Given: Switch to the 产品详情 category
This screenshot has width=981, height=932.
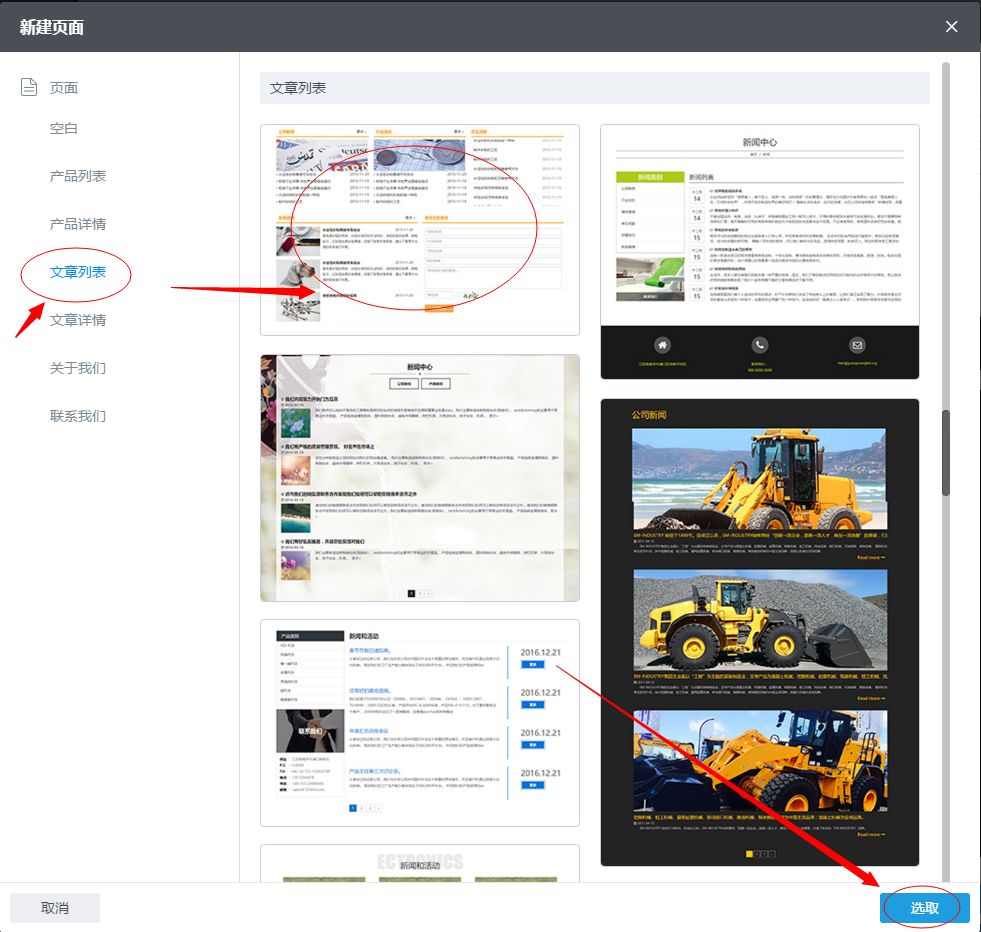Looking at the screenshot, I should click(x=78, y=224).
